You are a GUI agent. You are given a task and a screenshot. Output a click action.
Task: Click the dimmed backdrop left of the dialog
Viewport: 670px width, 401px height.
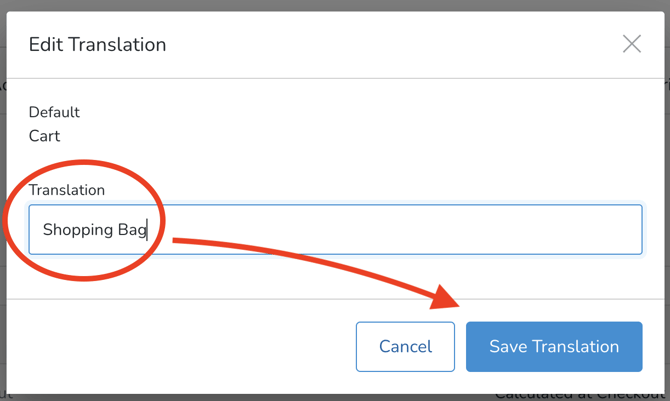(x=3, y=200)
